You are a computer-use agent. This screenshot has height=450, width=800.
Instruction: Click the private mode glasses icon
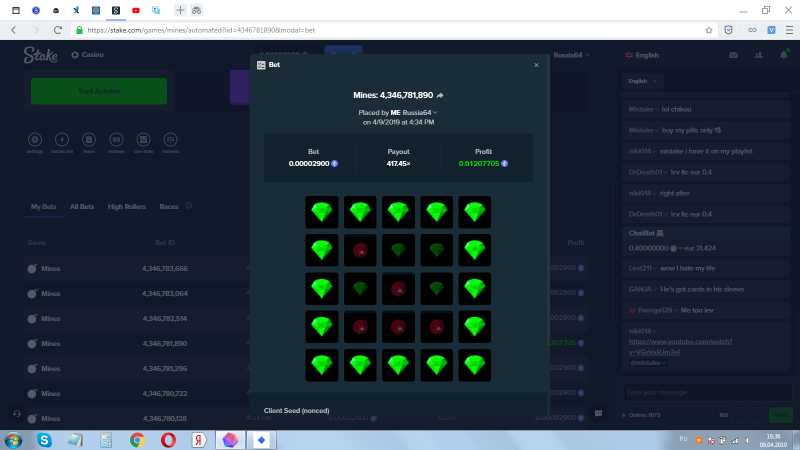click(x=196, y=10)
